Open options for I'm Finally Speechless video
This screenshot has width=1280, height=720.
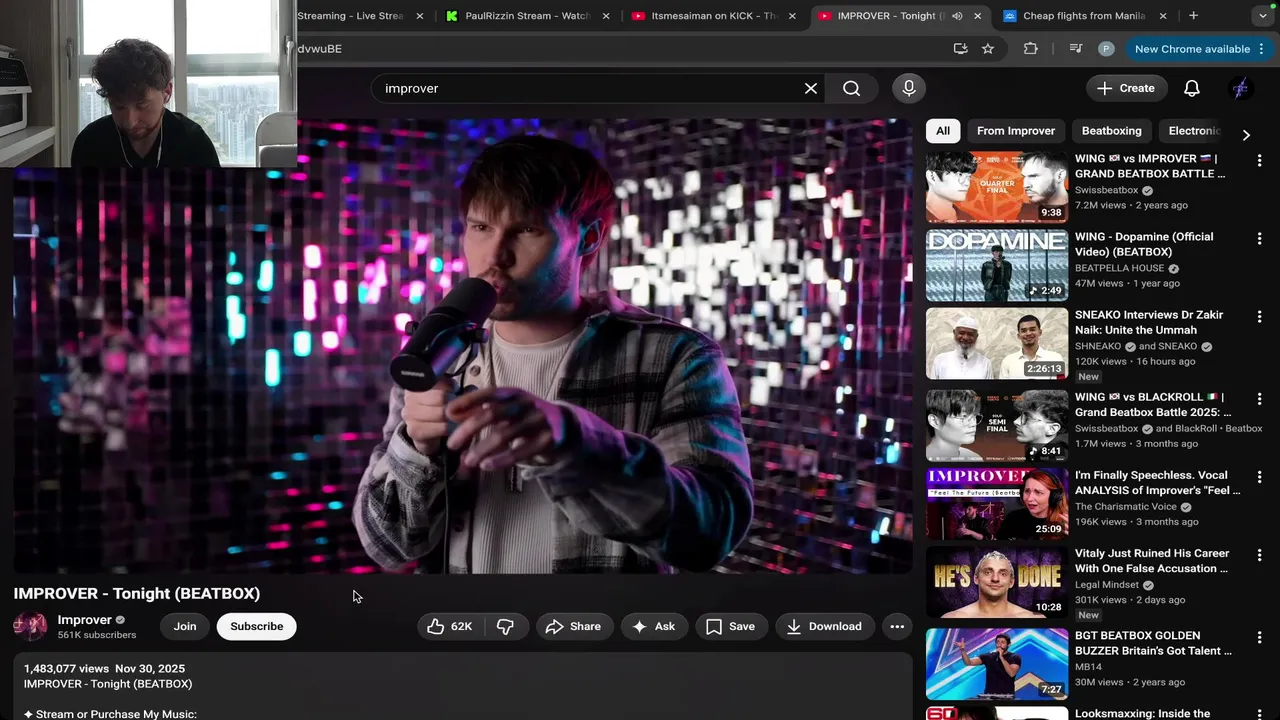tap(1259, 477)
